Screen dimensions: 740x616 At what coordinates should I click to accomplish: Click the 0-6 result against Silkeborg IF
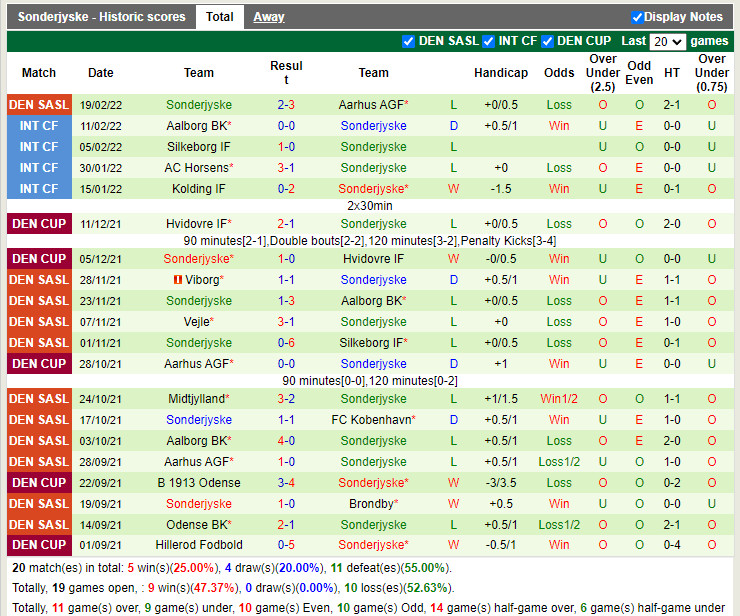coord(286,343)
